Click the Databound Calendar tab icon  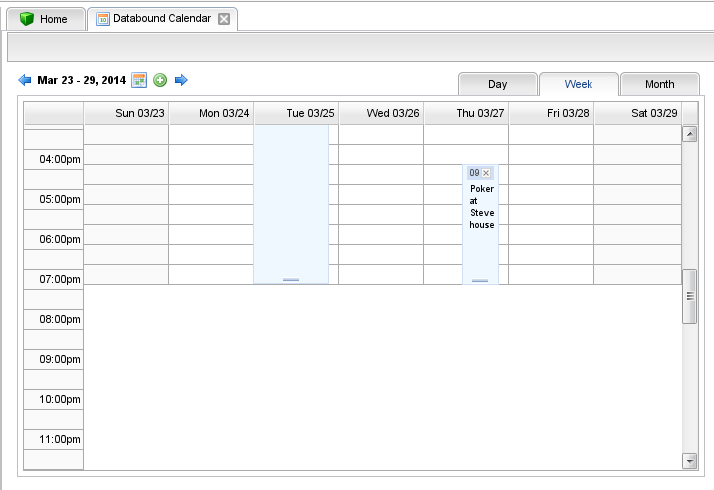[x=103, y=19]
